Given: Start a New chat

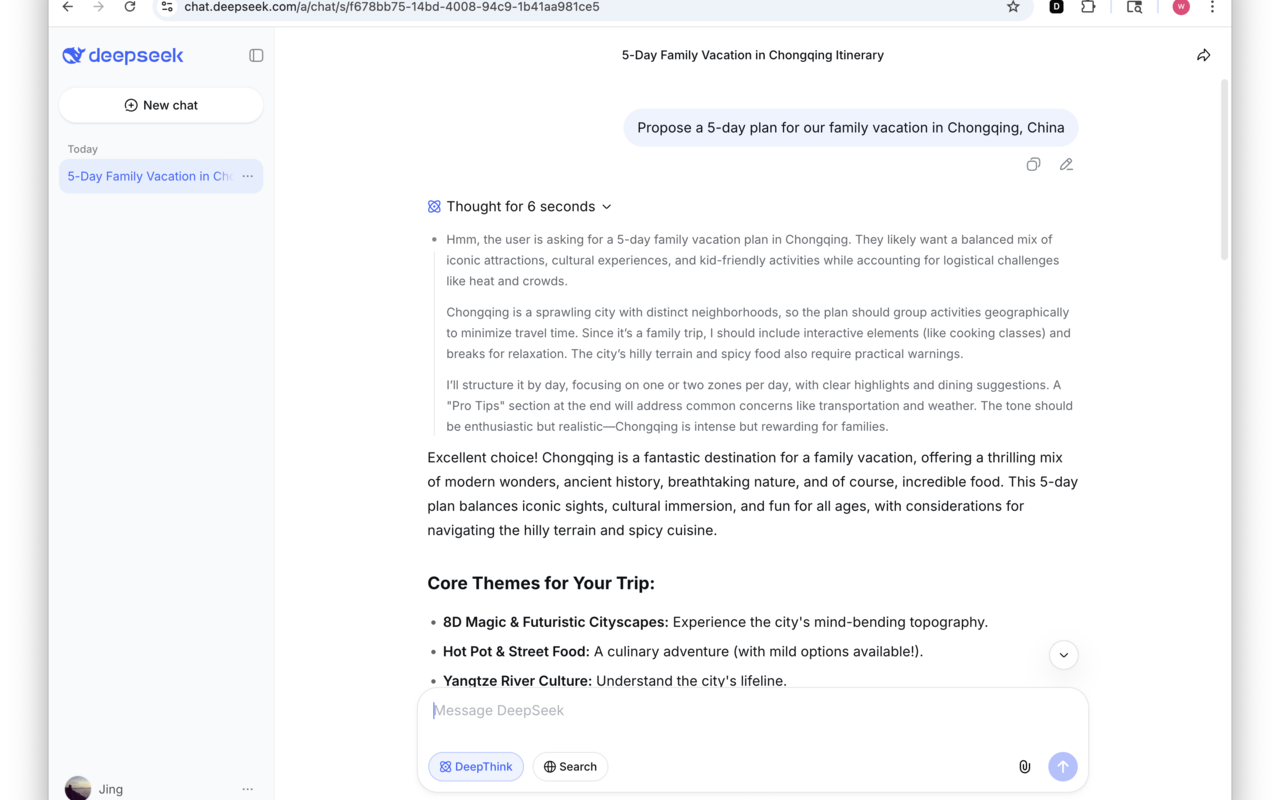Looking at the screenshot, I should (161, 105).
